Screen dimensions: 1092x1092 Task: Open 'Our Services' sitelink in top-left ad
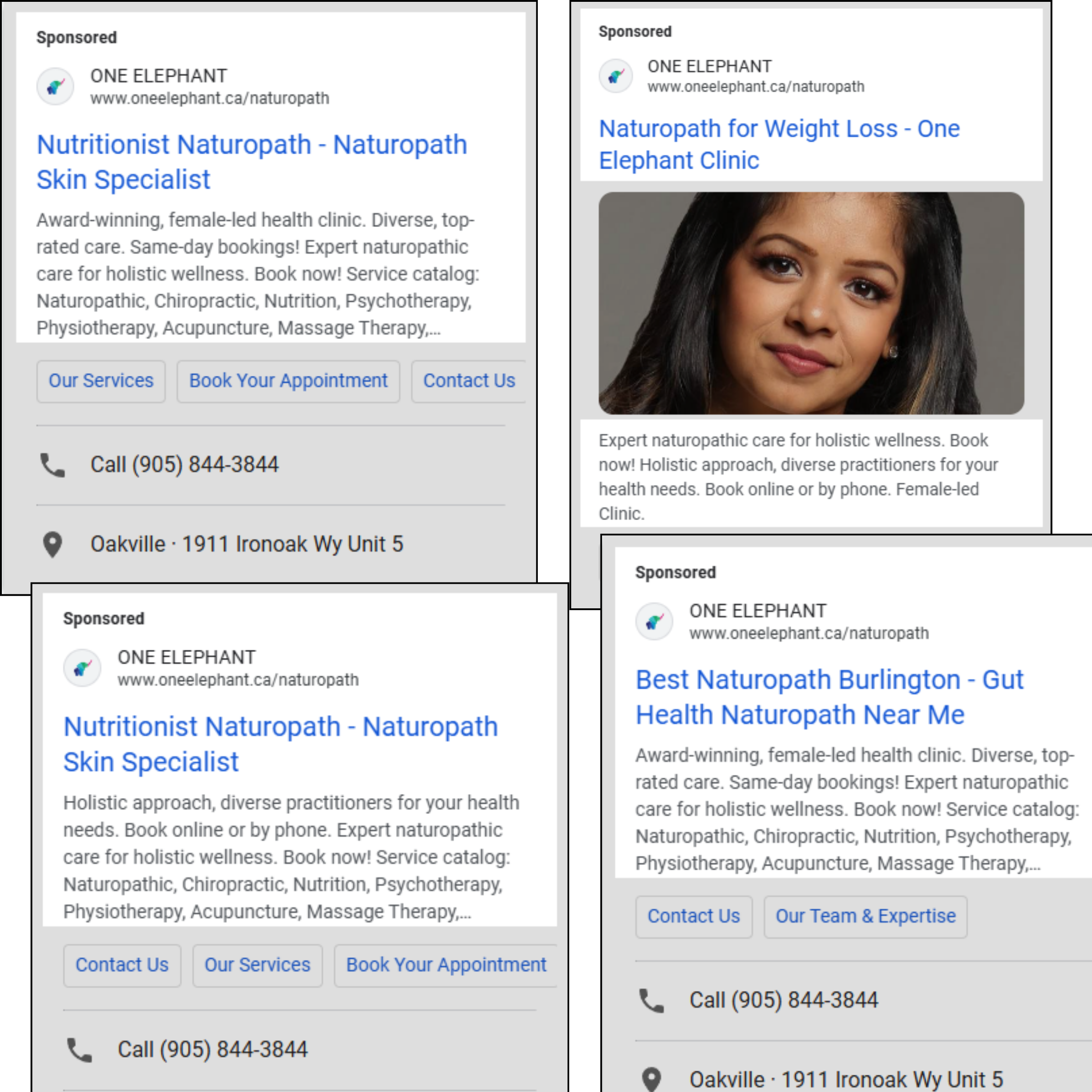pos(101,381)
